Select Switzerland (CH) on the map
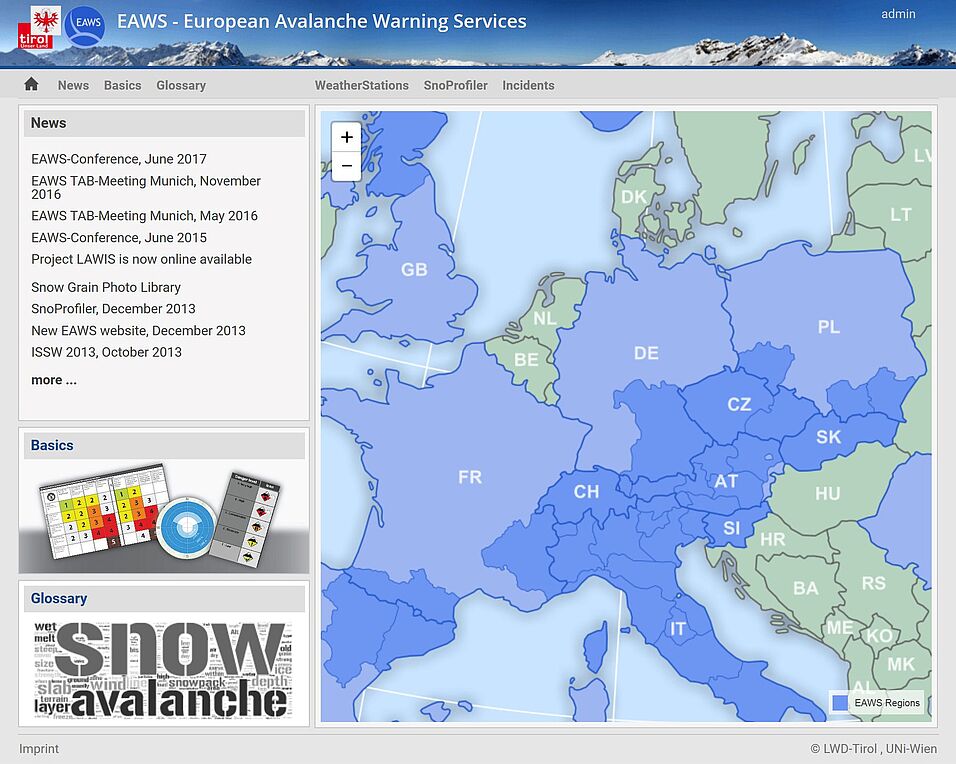The image size is (956, 764). click(586, 491)
